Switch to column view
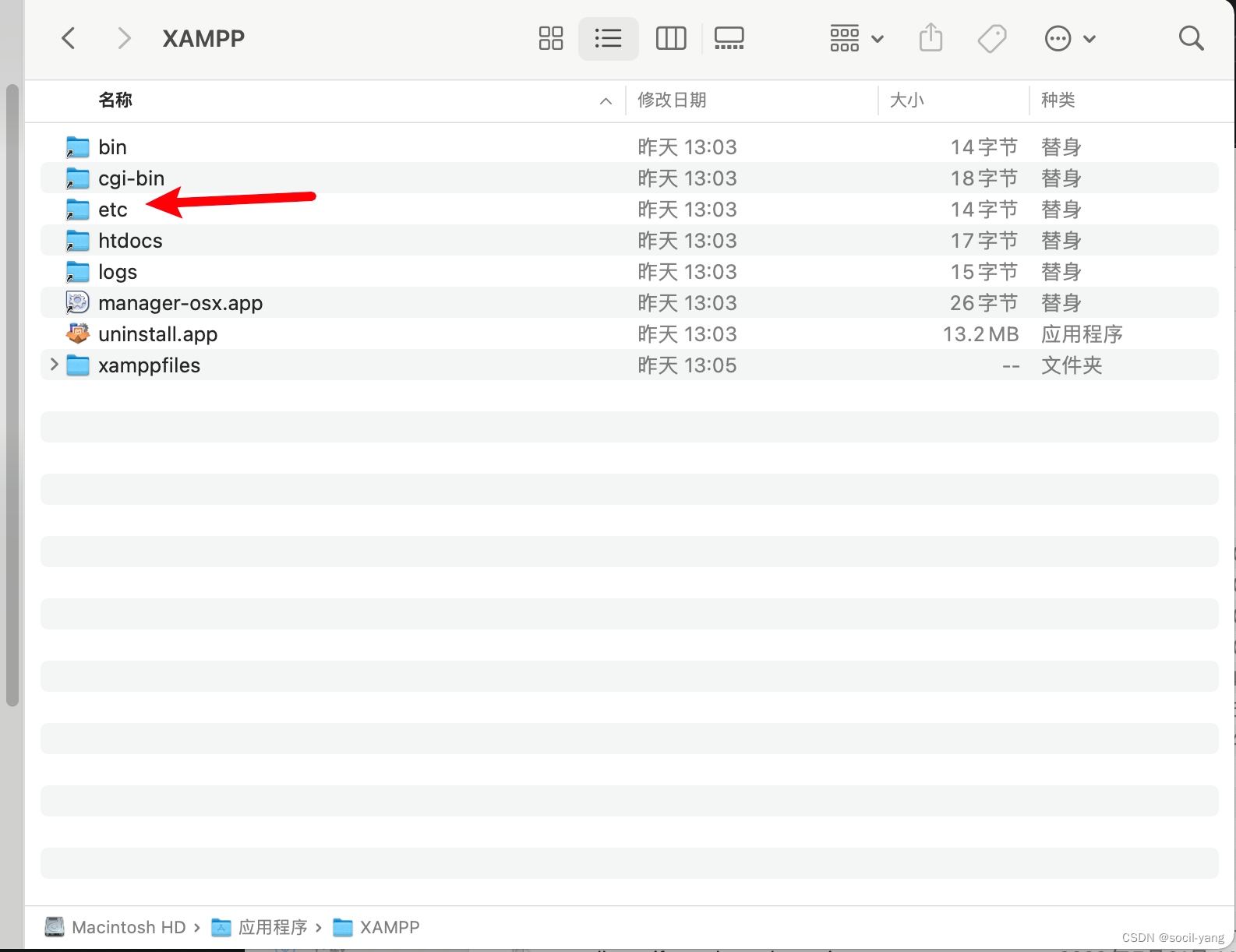The width and height of the screenshot is (1236, 952). pos(671,38)
